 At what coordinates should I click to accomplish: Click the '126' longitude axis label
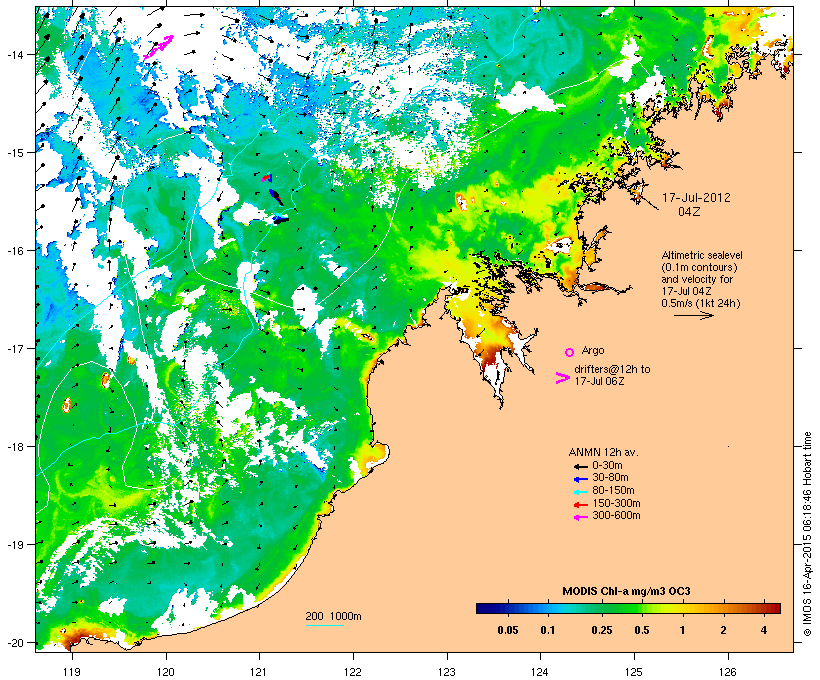pos(727,672)
